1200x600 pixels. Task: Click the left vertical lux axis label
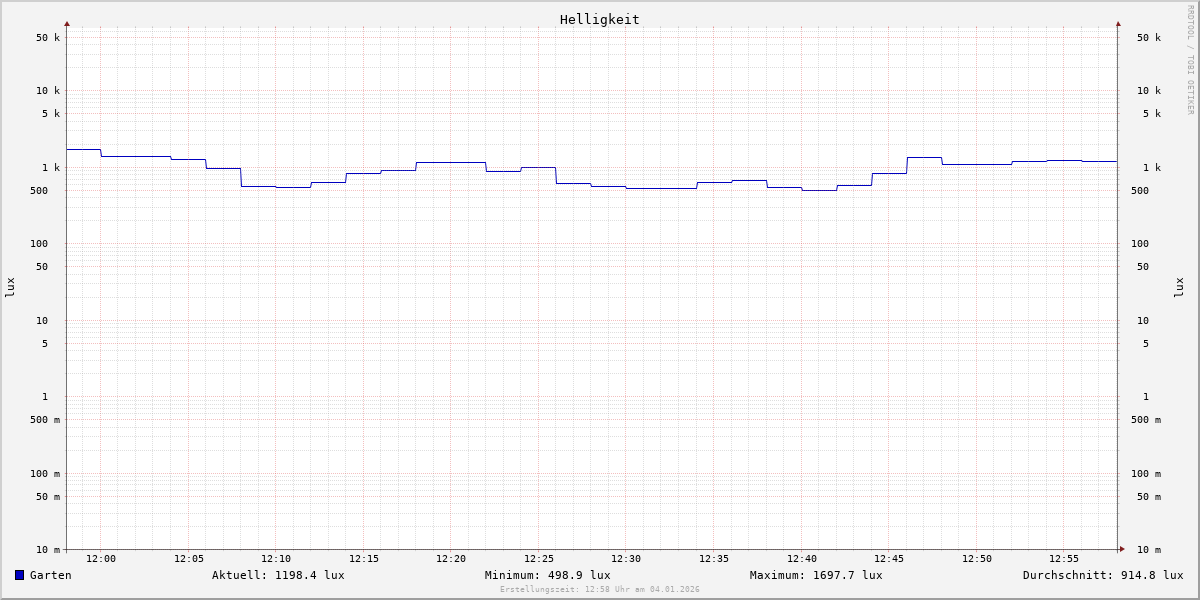point(10,288)
